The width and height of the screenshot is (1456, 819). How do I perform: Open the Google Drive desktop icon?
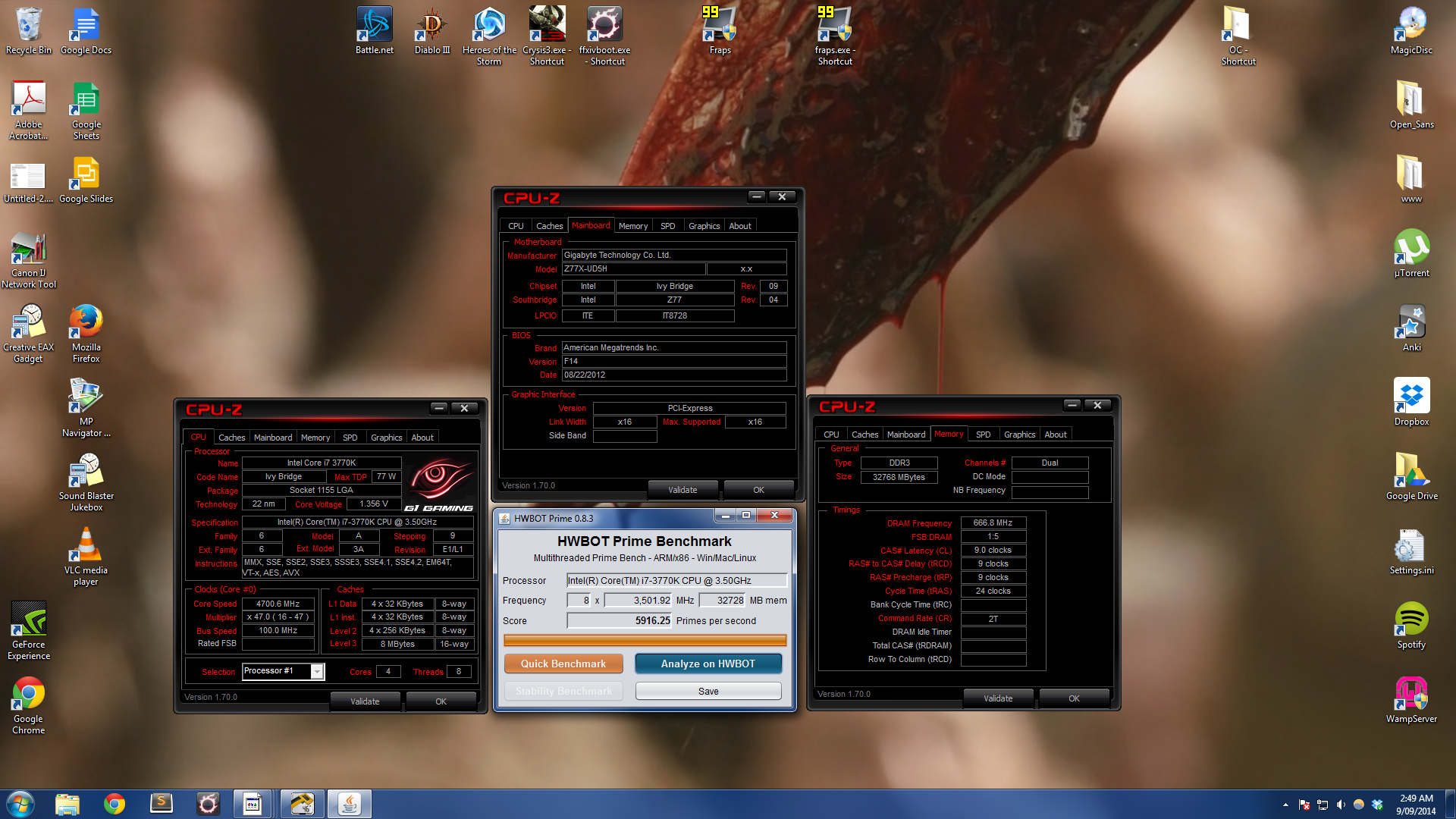[1411, 477]
